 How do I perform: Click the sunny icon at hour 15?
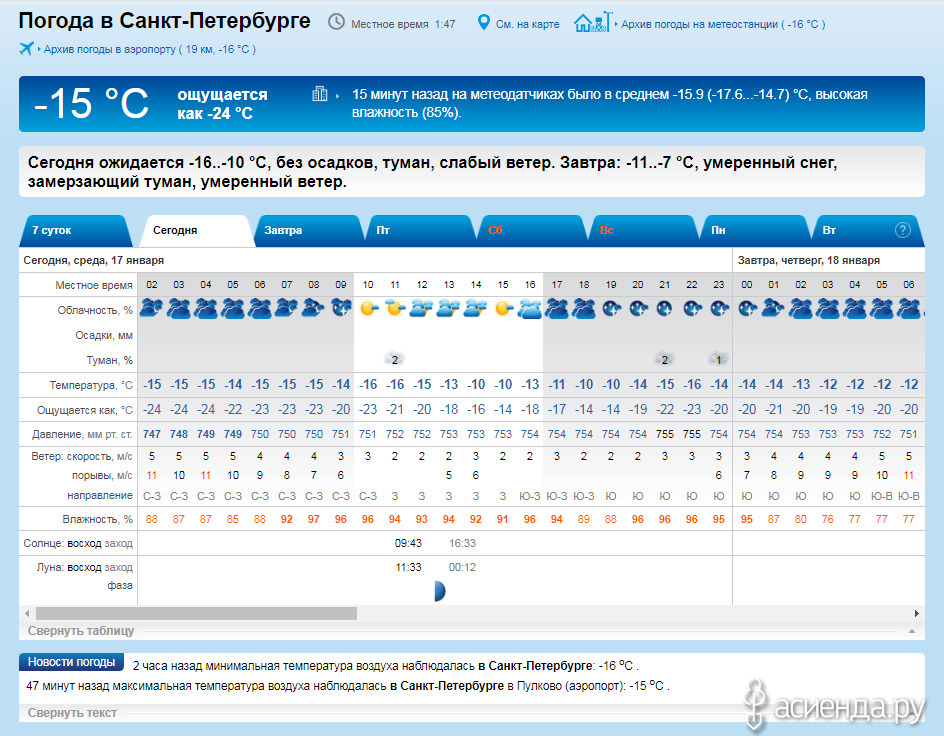(503, 309)
